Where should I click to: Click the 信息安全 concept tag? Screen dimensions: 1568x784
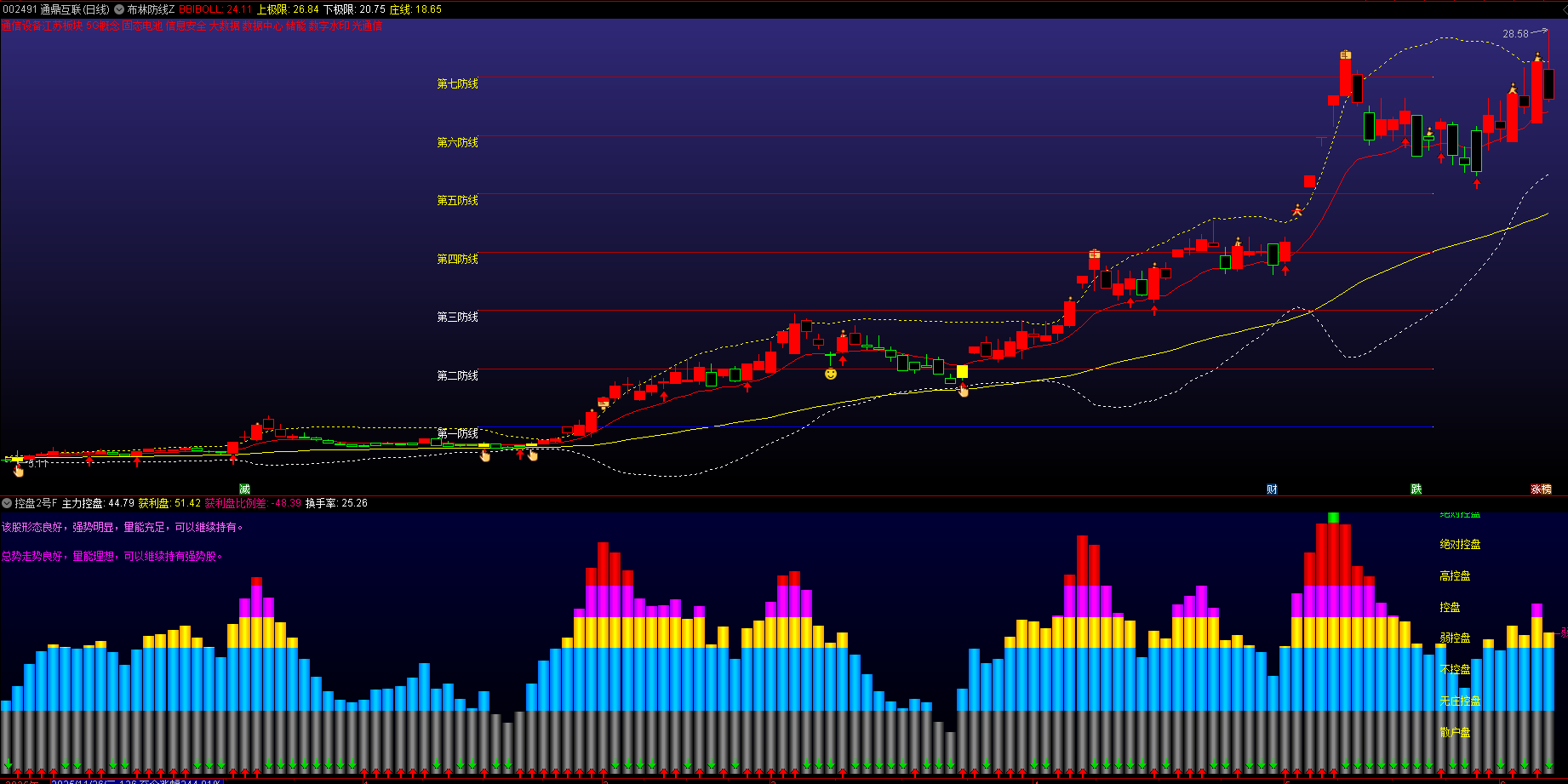(186, 26)
